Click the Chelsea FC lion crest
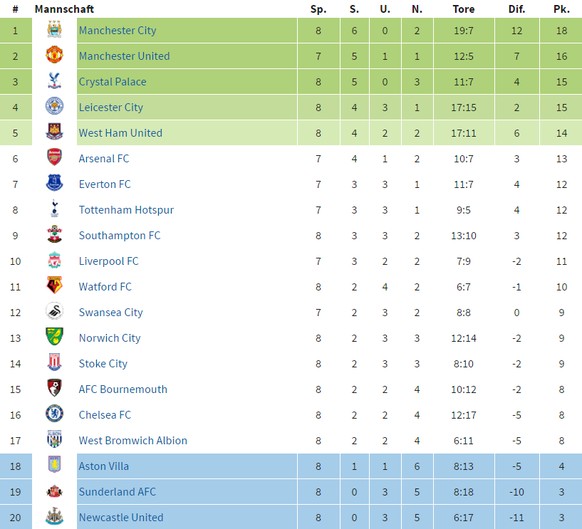The width and height of the screenshot is (582, 529). click(x=54, y=414)
